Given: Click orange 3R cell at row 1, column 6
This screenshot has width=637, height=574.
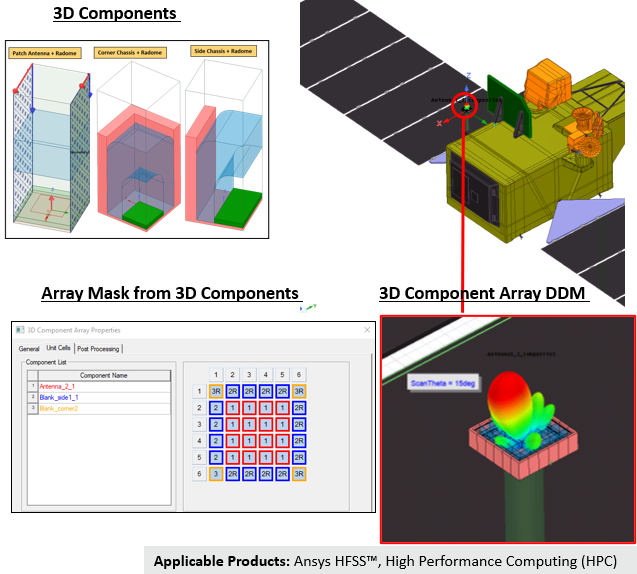Looking at the screenshot, I should (x=299, y=391).
